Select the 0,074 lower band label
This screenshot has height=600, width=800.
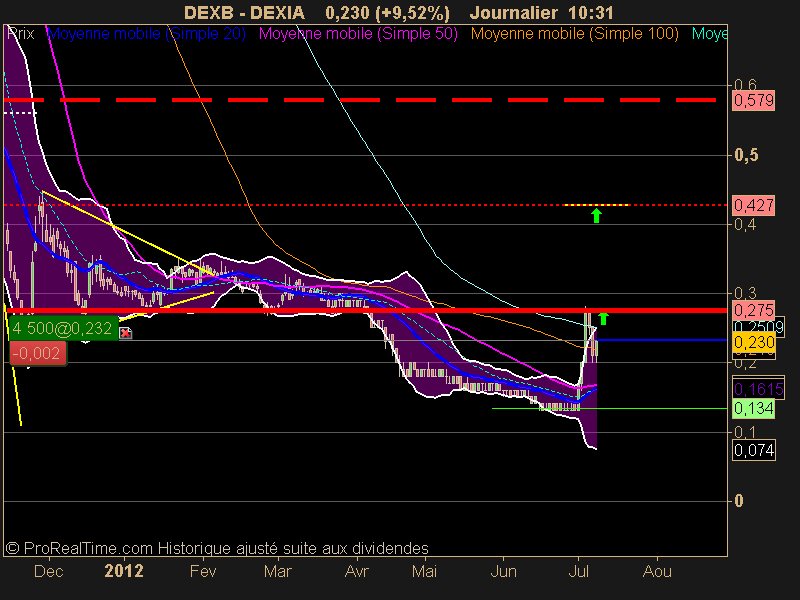[754, 451]
